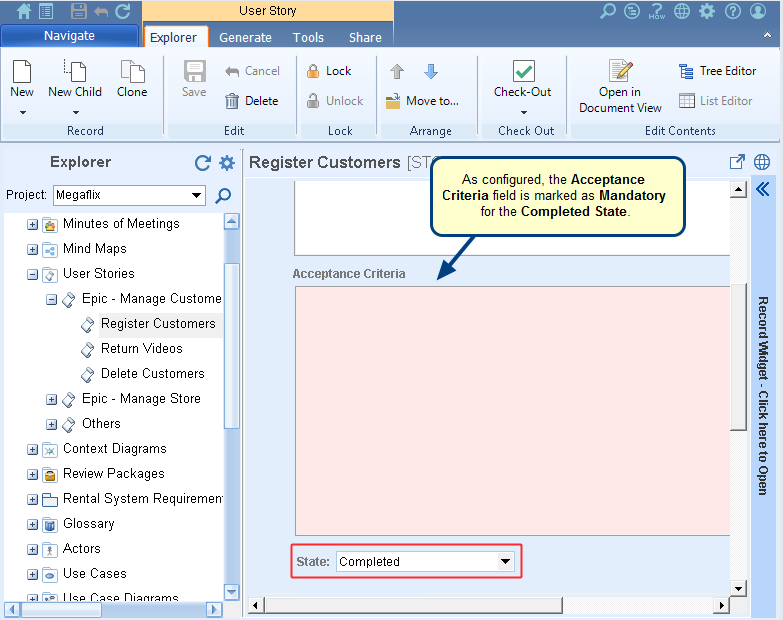Collapse Epic - Manage Customers node
This screenshot has width=783, height=620.
pos(51,300)
